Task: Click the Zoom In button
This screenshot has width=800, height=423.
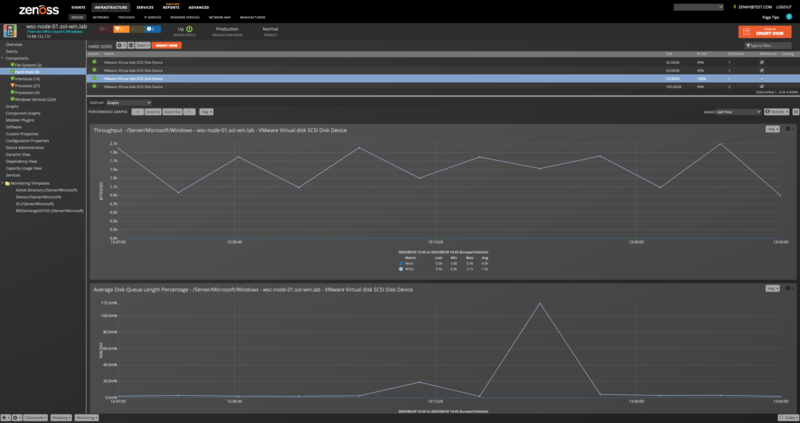Action: click(x=153, y=112)
